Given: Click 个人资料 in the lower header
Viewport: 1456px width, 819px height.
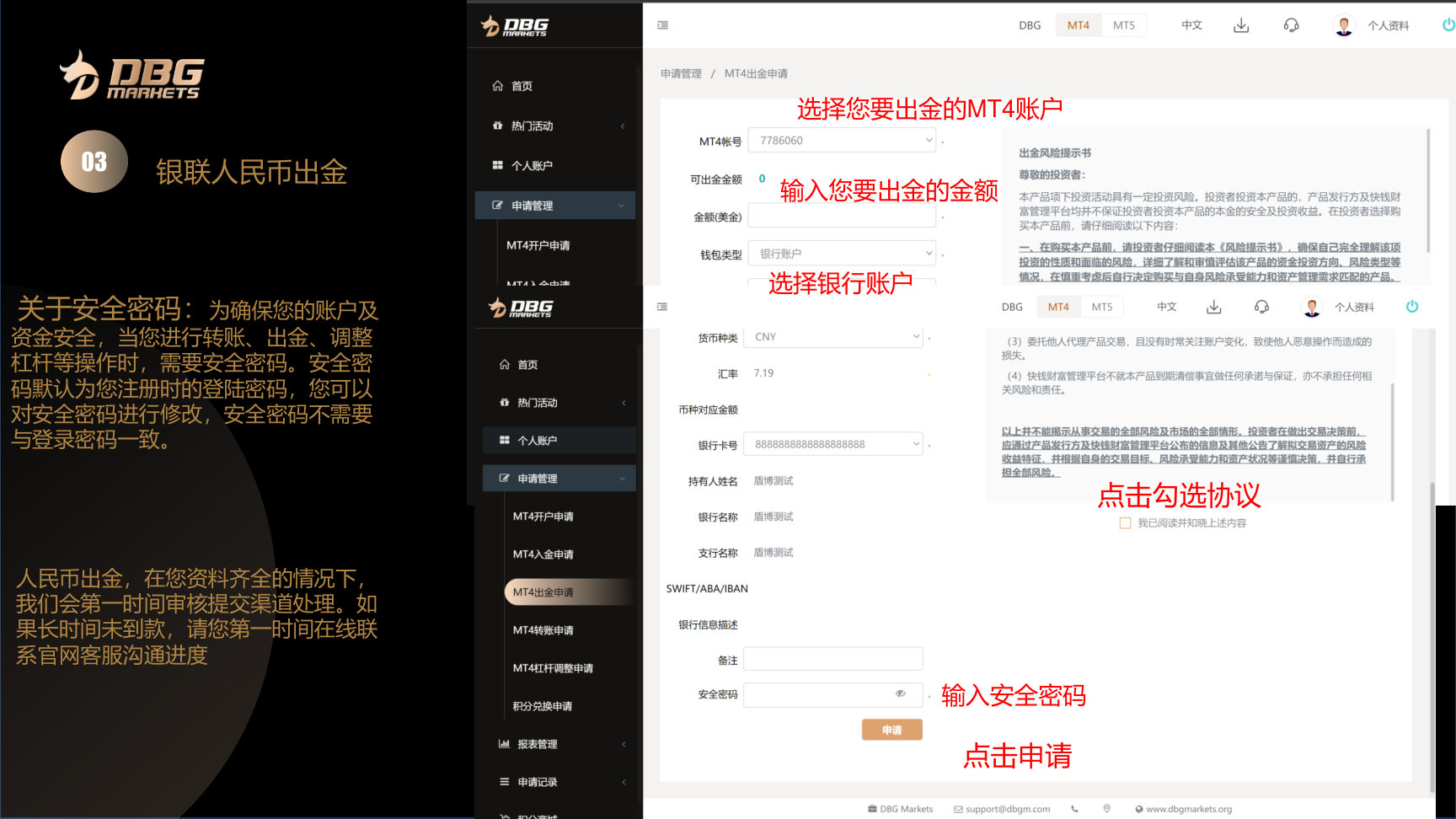Looking at the screenshot, I should tap(1354, 307).
